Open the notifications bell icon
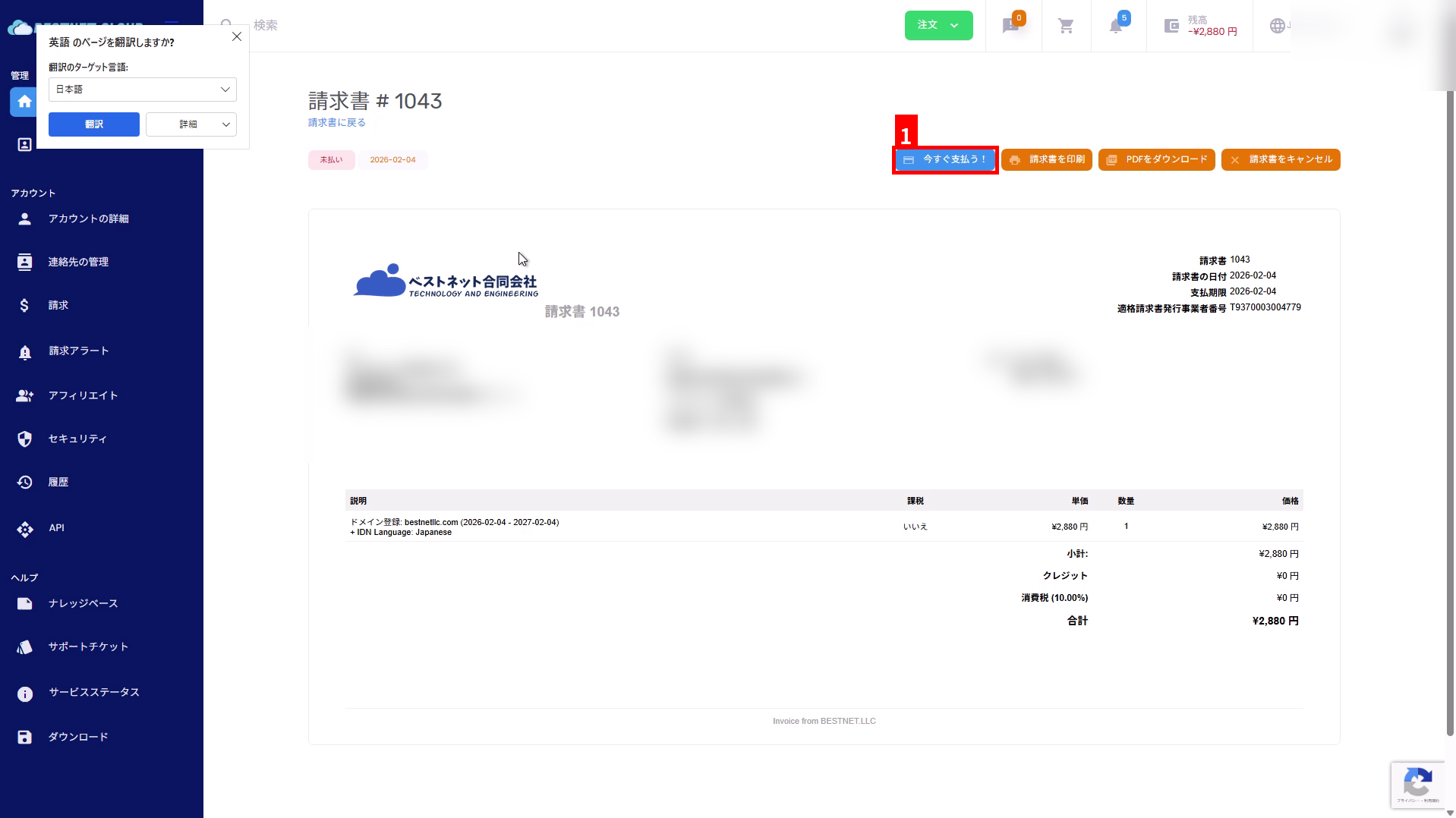Image resolution: width=1456 pixels, height=818 pixels. pos(1115,27)
